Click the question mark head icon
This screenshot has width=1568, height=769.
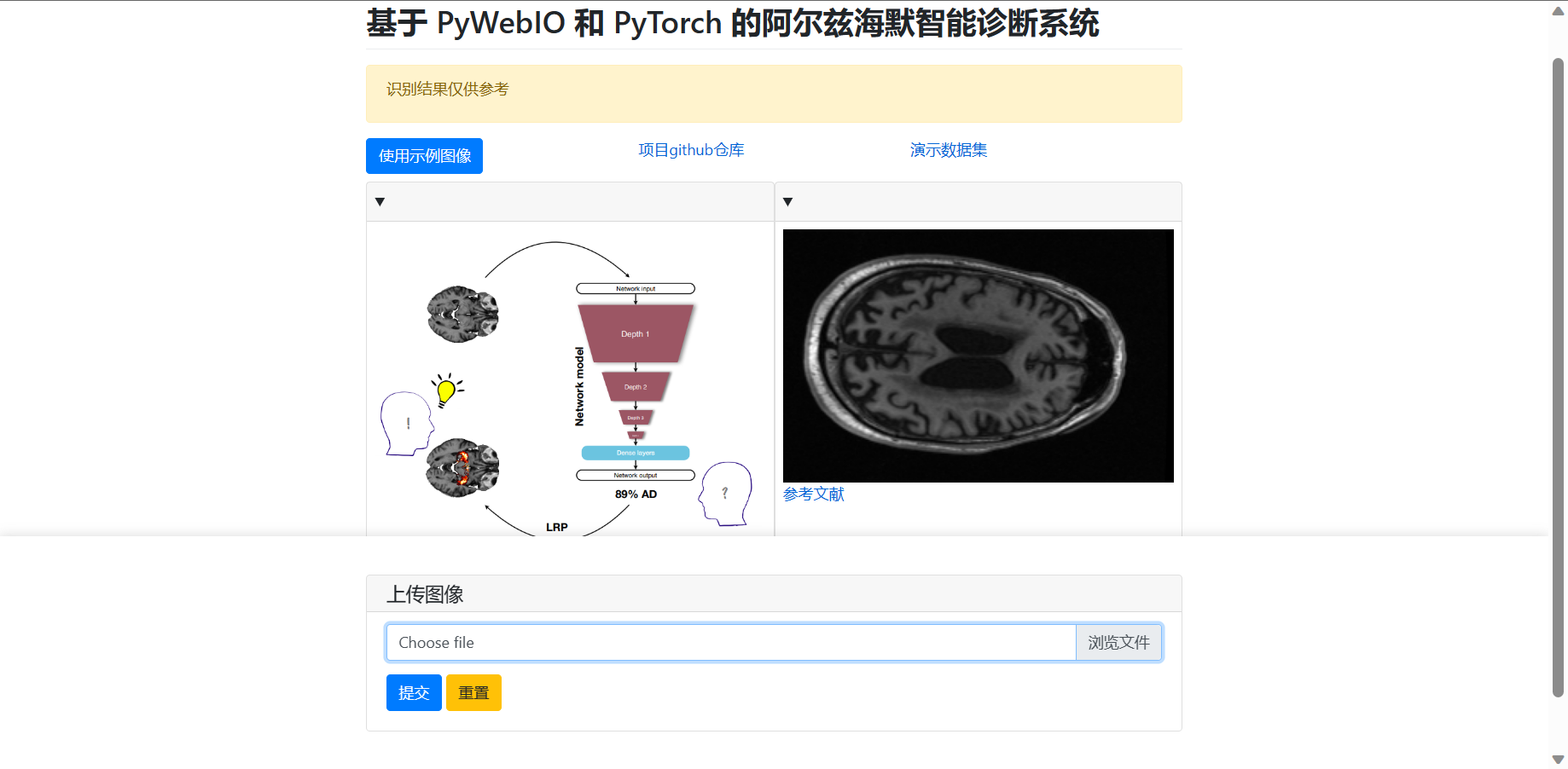click(x=725, y=494)
